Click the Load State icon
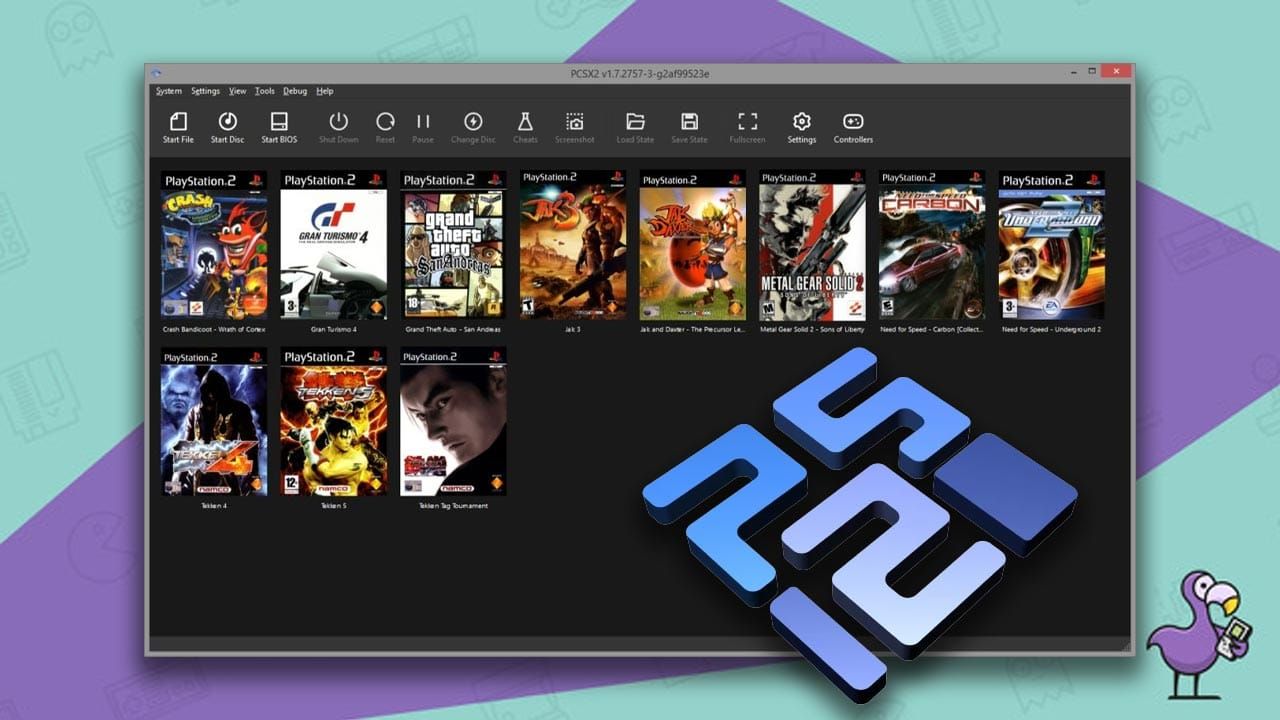The width and height of the screenshot is (1280, 720). pyautogui.click(x=635, y=125)
